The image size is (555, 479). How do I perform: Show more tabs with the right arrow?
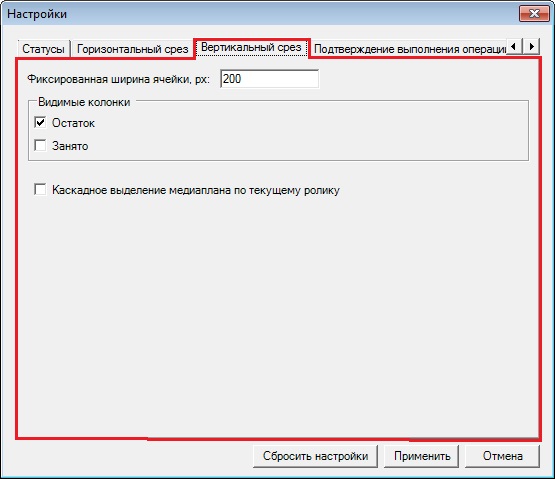pyautogui.click(x=531, y=46)
